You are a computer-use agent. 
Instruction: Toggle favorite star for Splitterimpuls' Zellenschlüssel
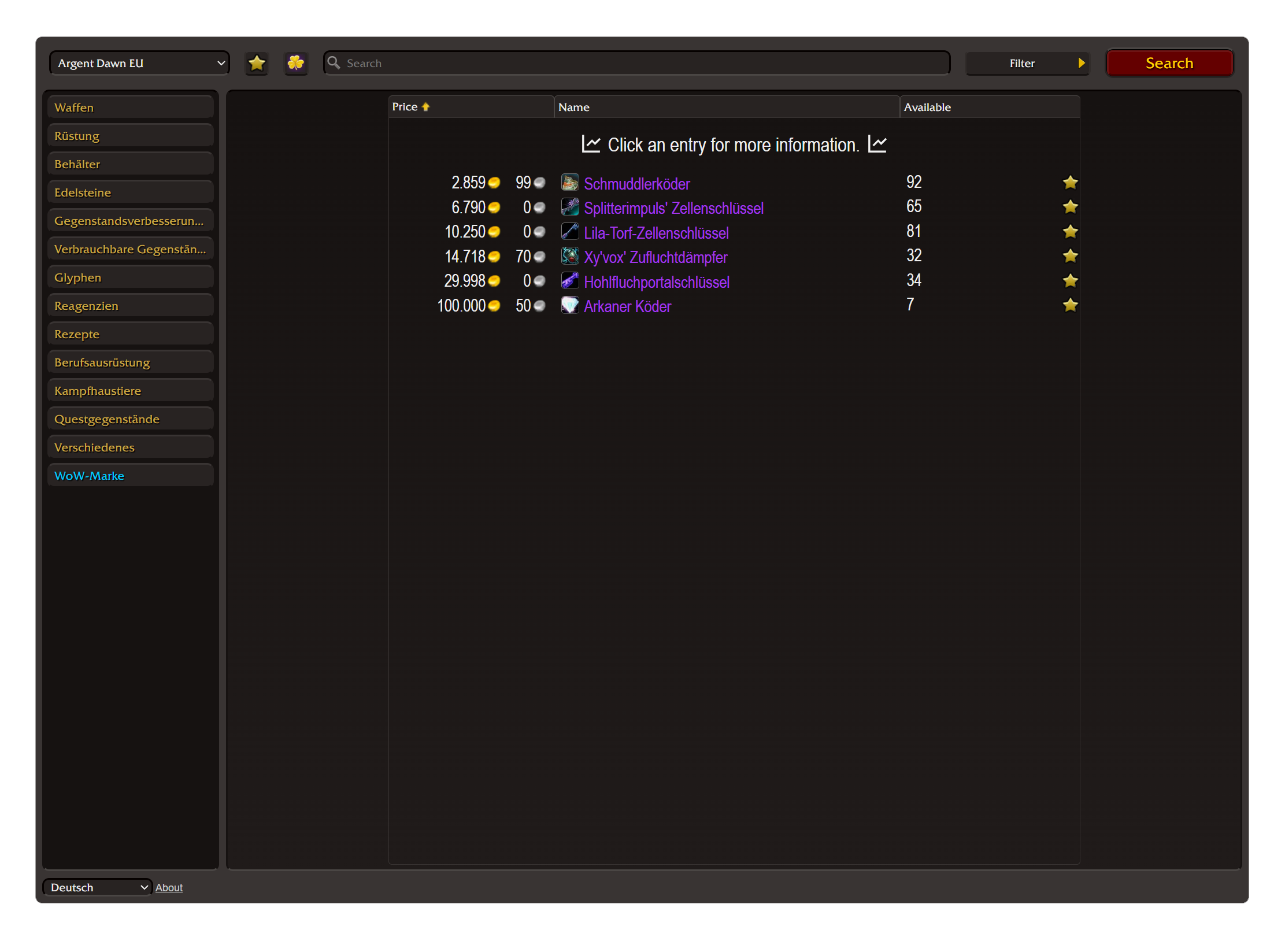tap(1070, 207)
